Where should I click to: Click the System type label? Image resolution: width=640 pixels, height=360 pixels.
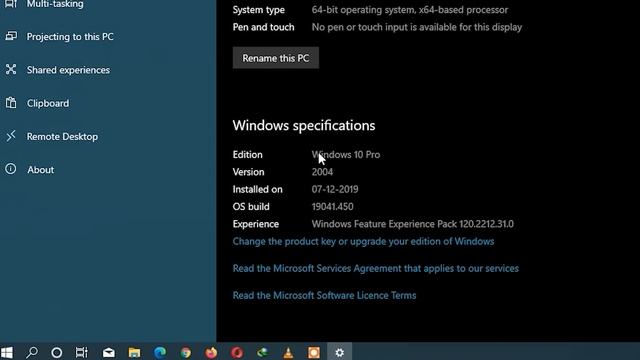[x=259, y=10]
